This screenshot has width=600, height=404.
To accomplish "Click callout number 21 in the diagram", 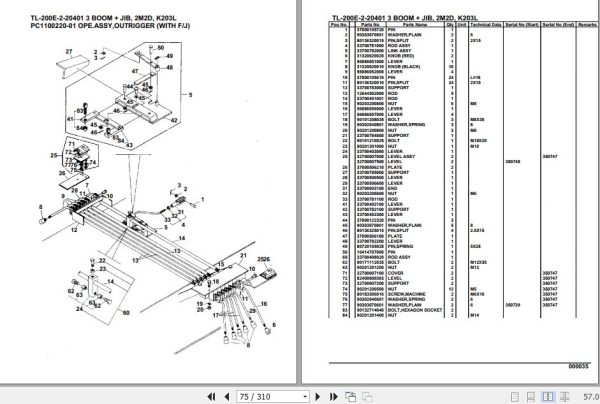I will pyautogui.click(x=243, y=256).
